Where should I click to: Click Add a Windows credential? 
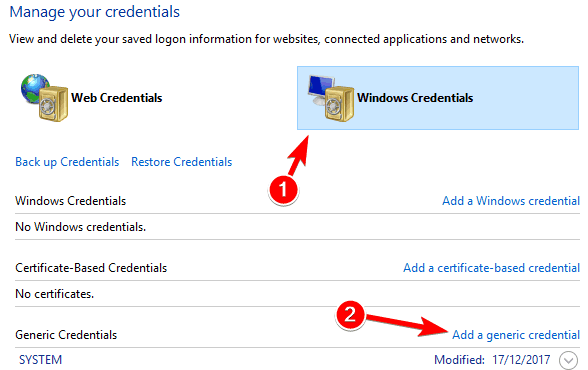click(511, 201)
